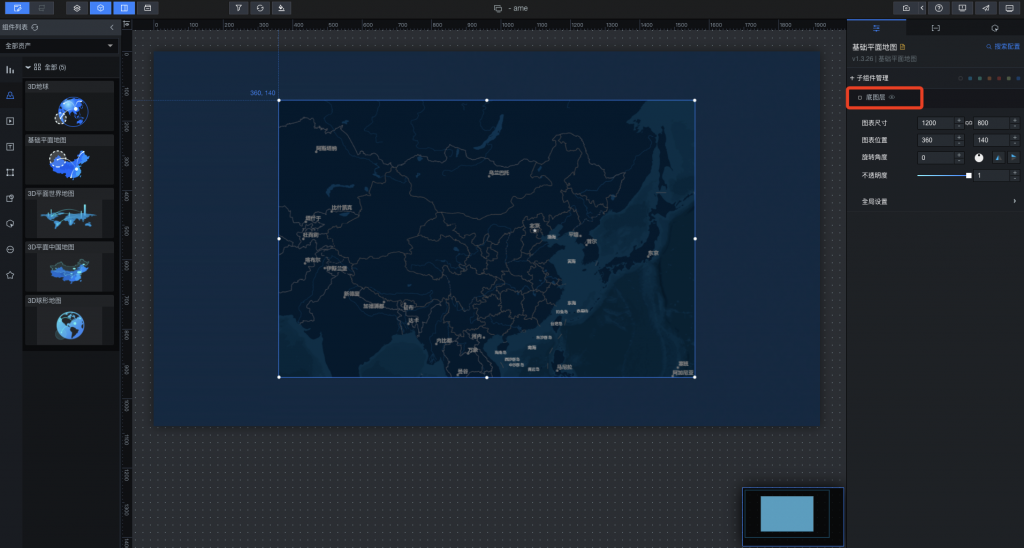This screenshot has width=1024, height=548.
Task: Open the favorites star category icon
Action: coord(10,276)
